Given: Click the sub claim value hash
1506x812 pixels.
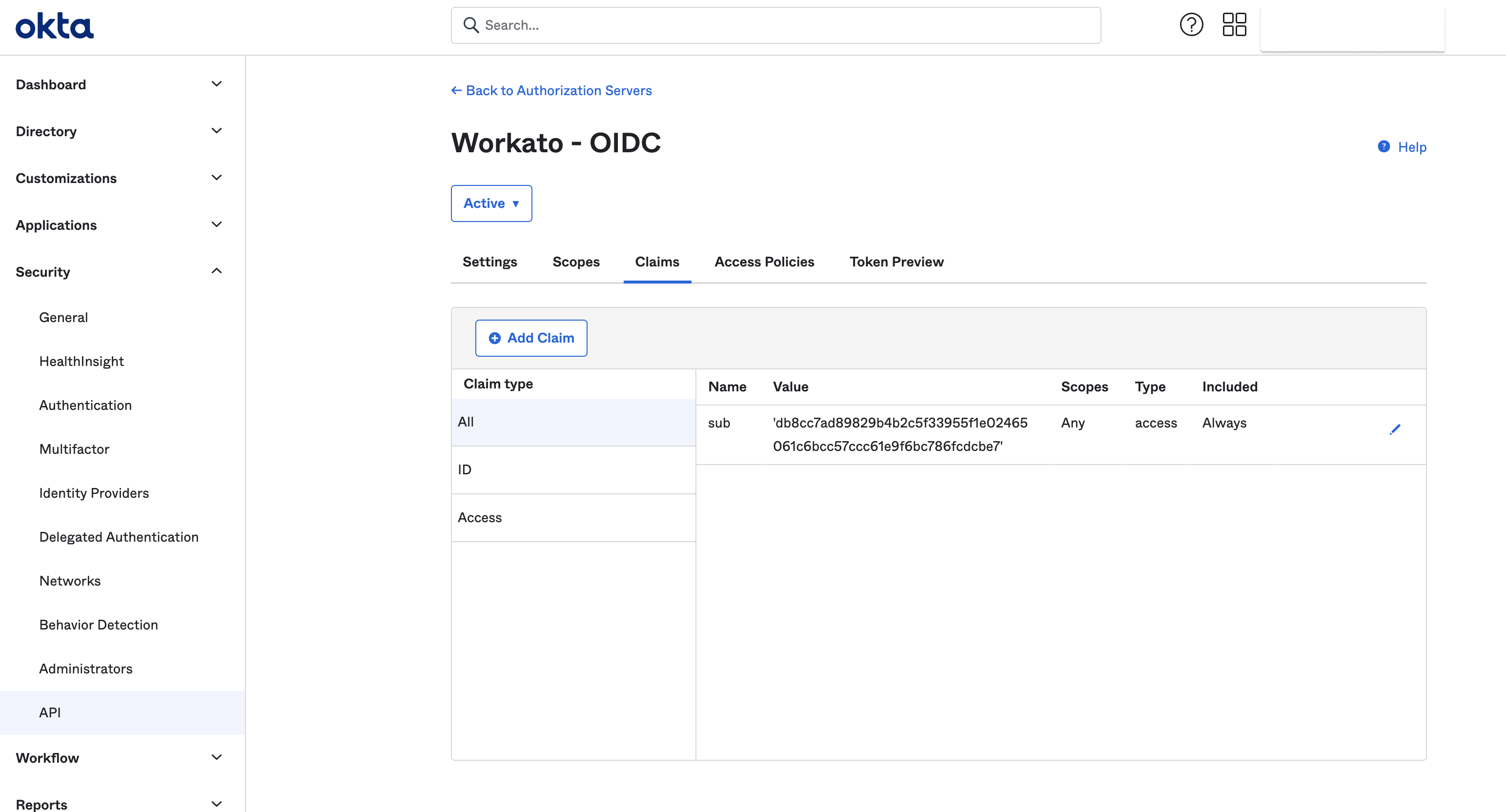Looking at the screenshot, I should 900,434.
